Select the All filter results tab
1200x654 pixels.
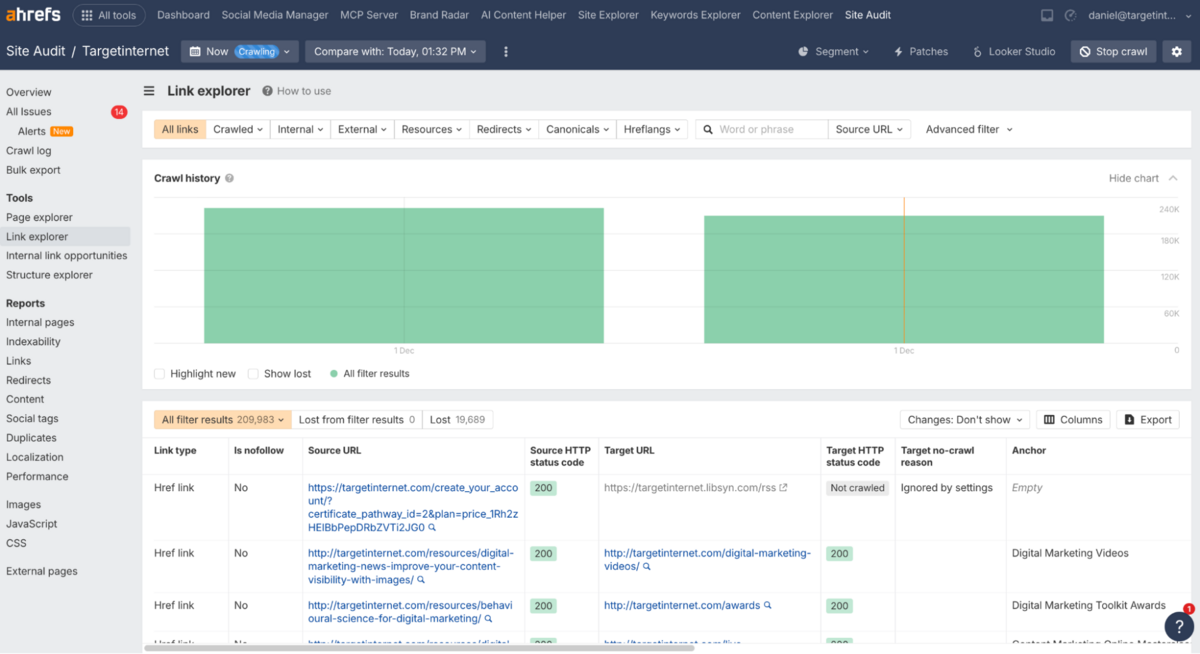[222, 420]
